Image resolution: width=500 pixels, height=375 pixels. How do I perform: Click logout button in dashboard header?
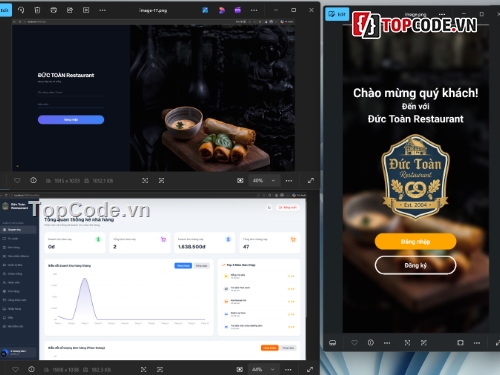click(x=287, y=207)
